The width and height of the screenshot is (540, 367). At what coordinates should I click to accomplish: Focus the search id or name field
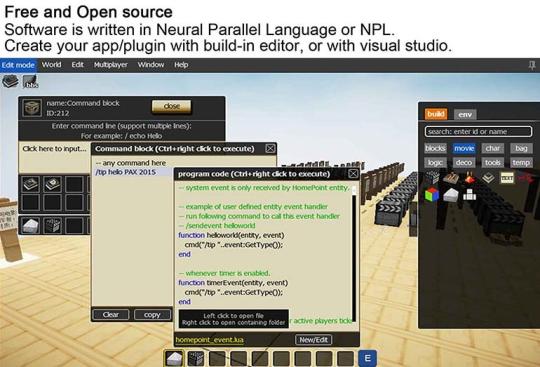478,132
